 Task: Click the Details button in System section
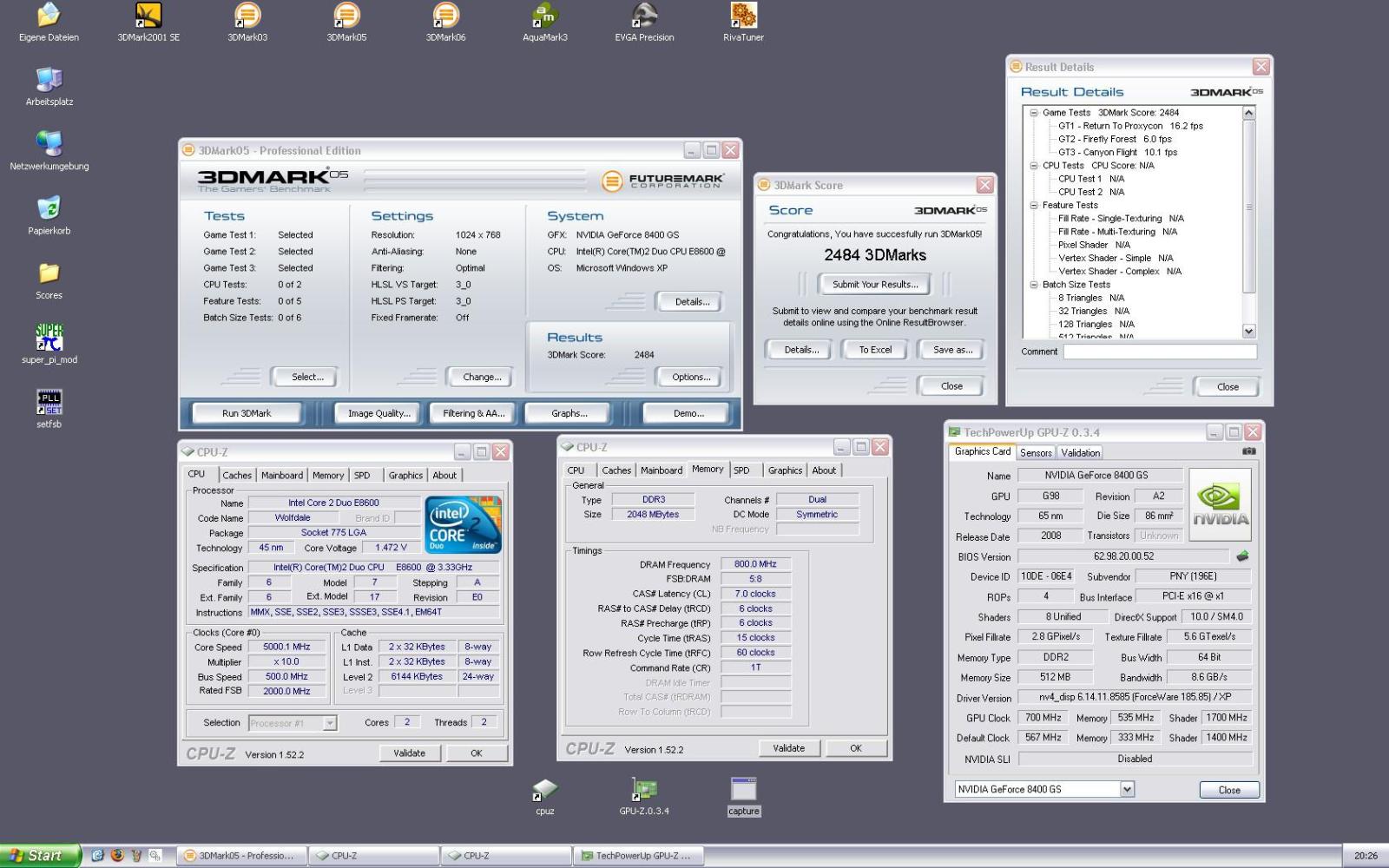(692, 302)
